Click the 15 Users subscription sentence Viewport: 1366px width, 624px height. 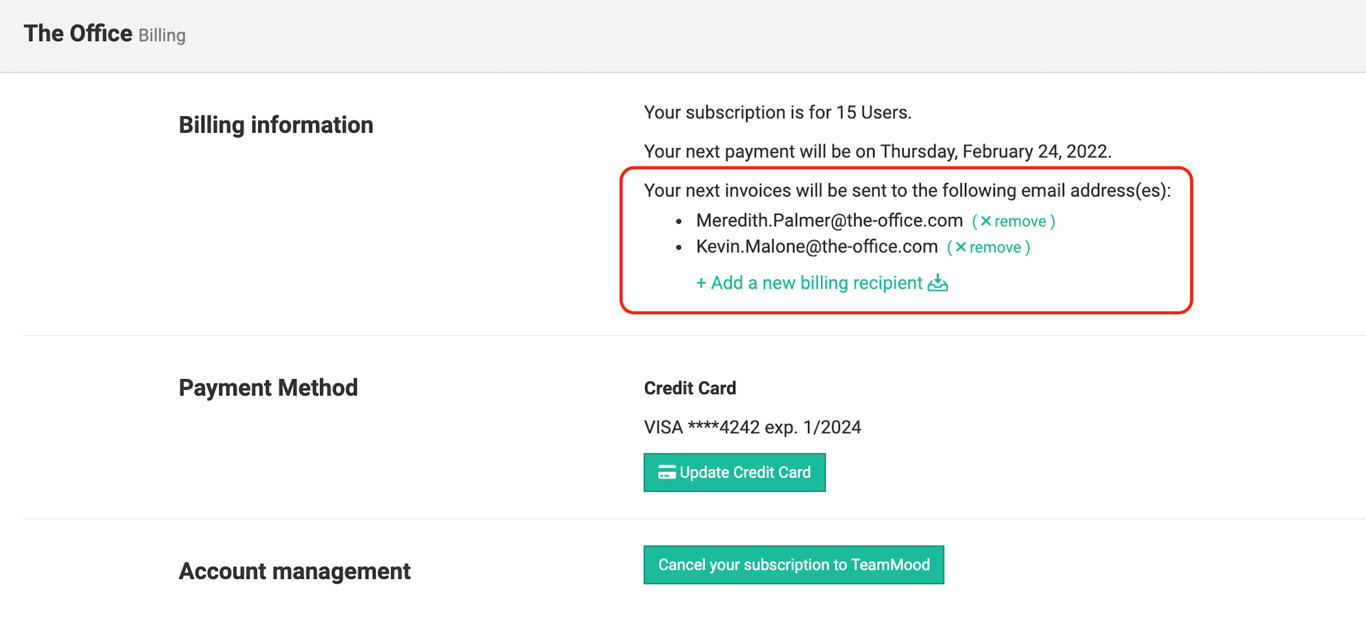coord(777,112)
